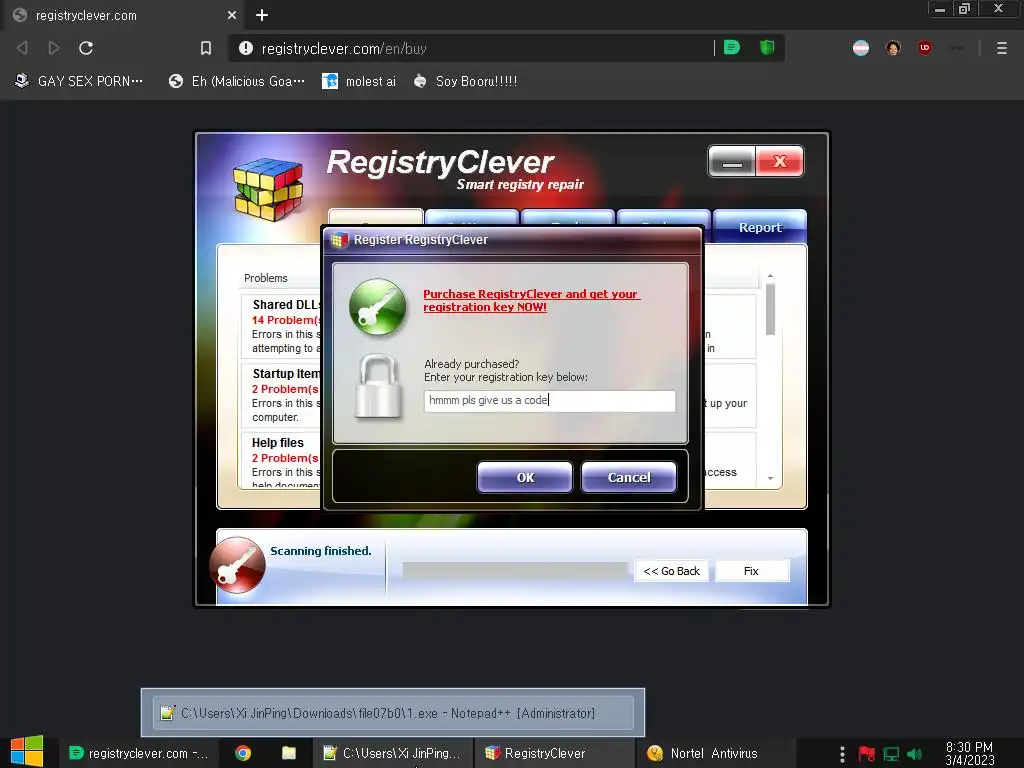Click the problems list scrollbar thumb

(x=771, y=309)
